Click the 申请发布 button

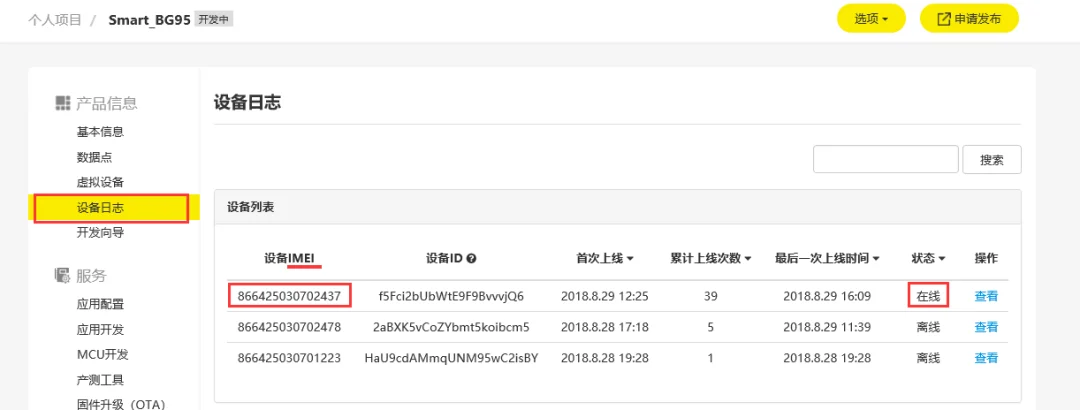(x=969, y=19)
